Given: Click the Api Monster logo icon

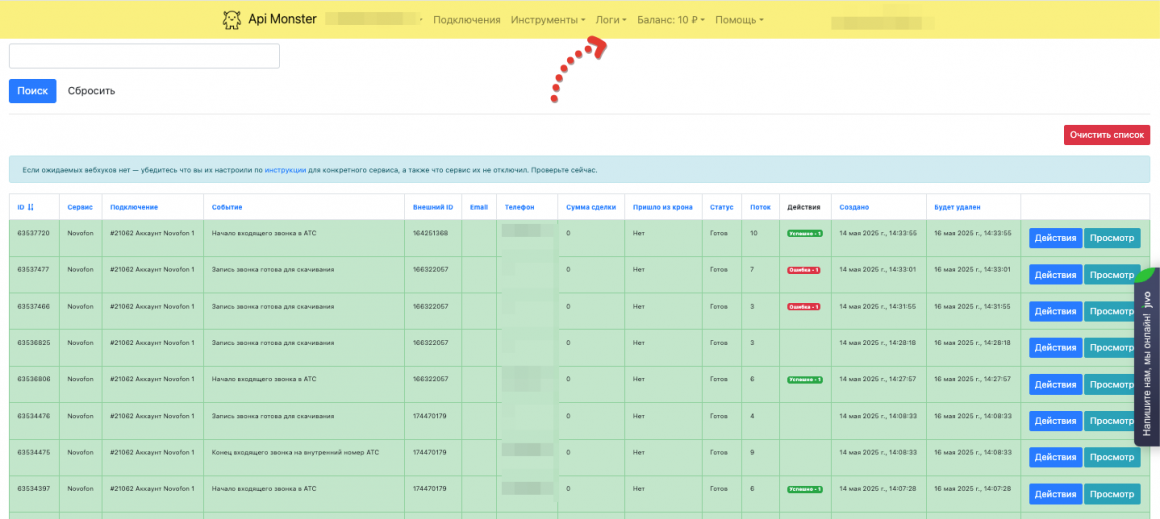Looking at the screenshot, I should [232, 19].
